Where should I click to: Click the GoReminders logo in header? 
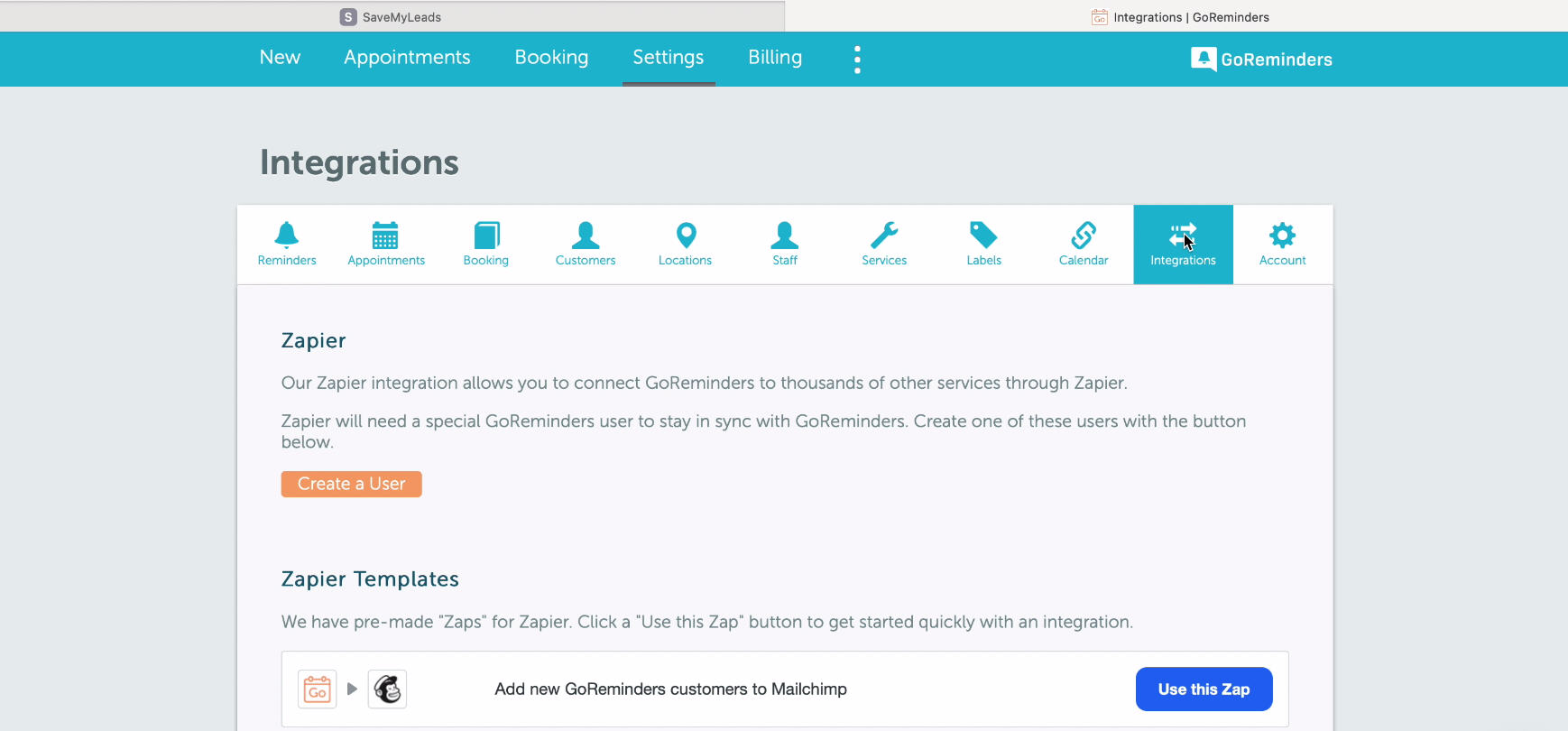1261,60
